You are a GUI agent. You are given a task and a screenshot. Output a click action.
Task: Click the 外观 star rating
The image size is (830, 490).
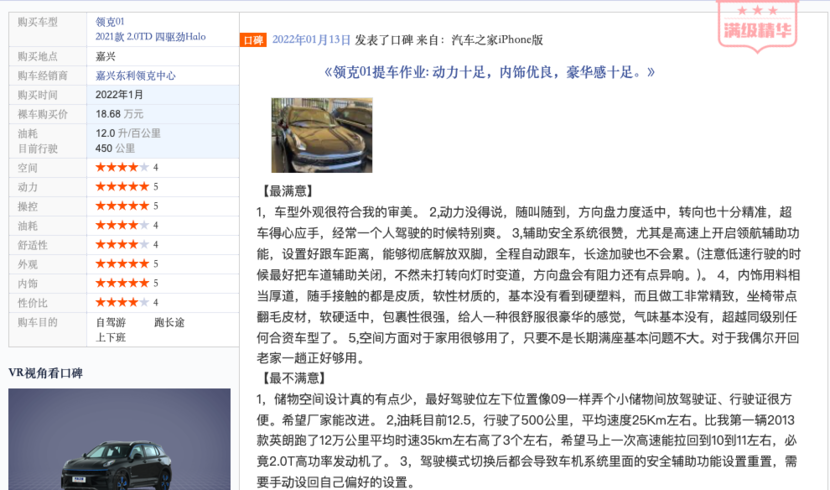[x=122, y=264]
